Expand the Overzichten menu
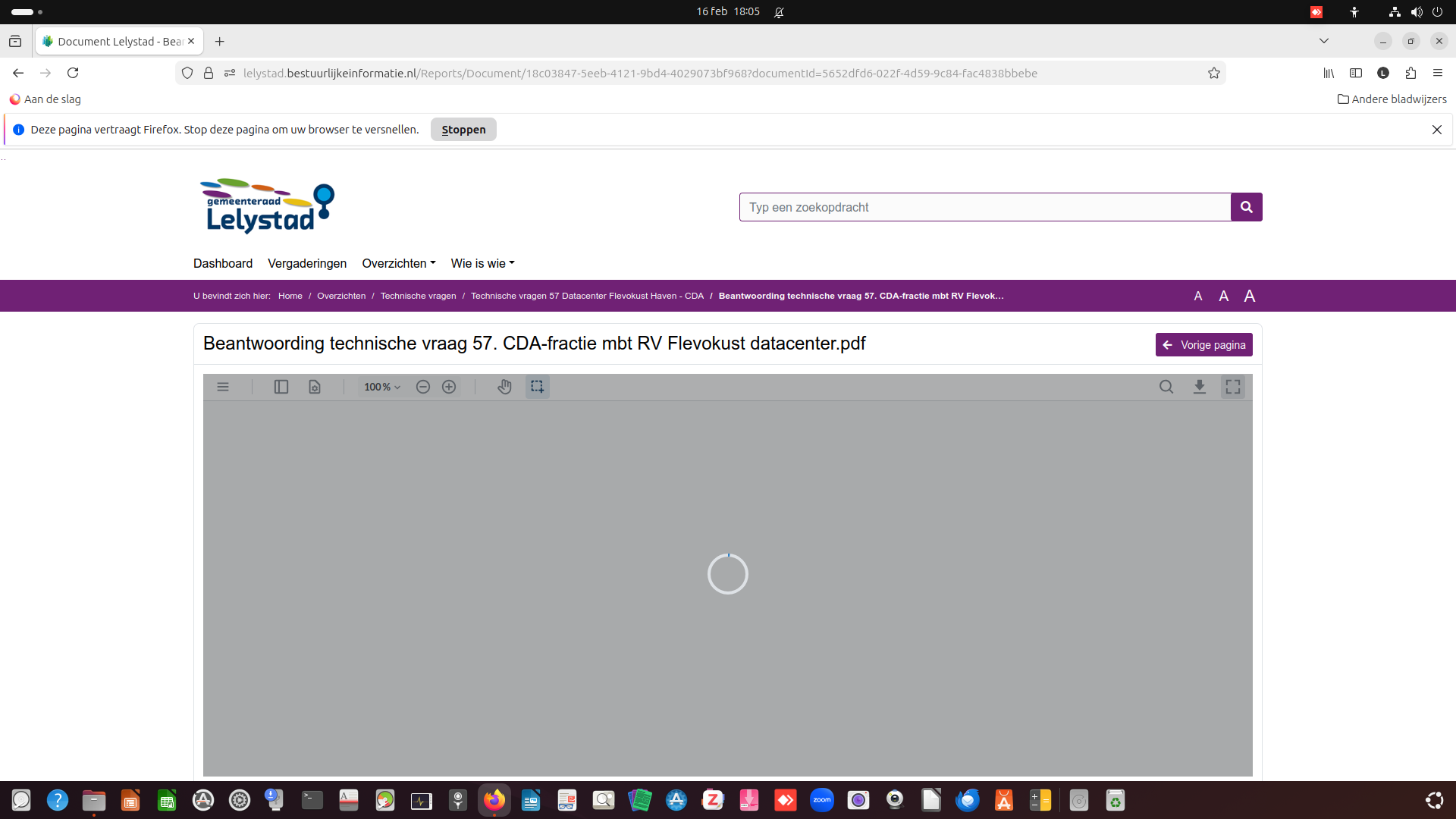This screenshot has width=1456, height=819. [398, 263]
